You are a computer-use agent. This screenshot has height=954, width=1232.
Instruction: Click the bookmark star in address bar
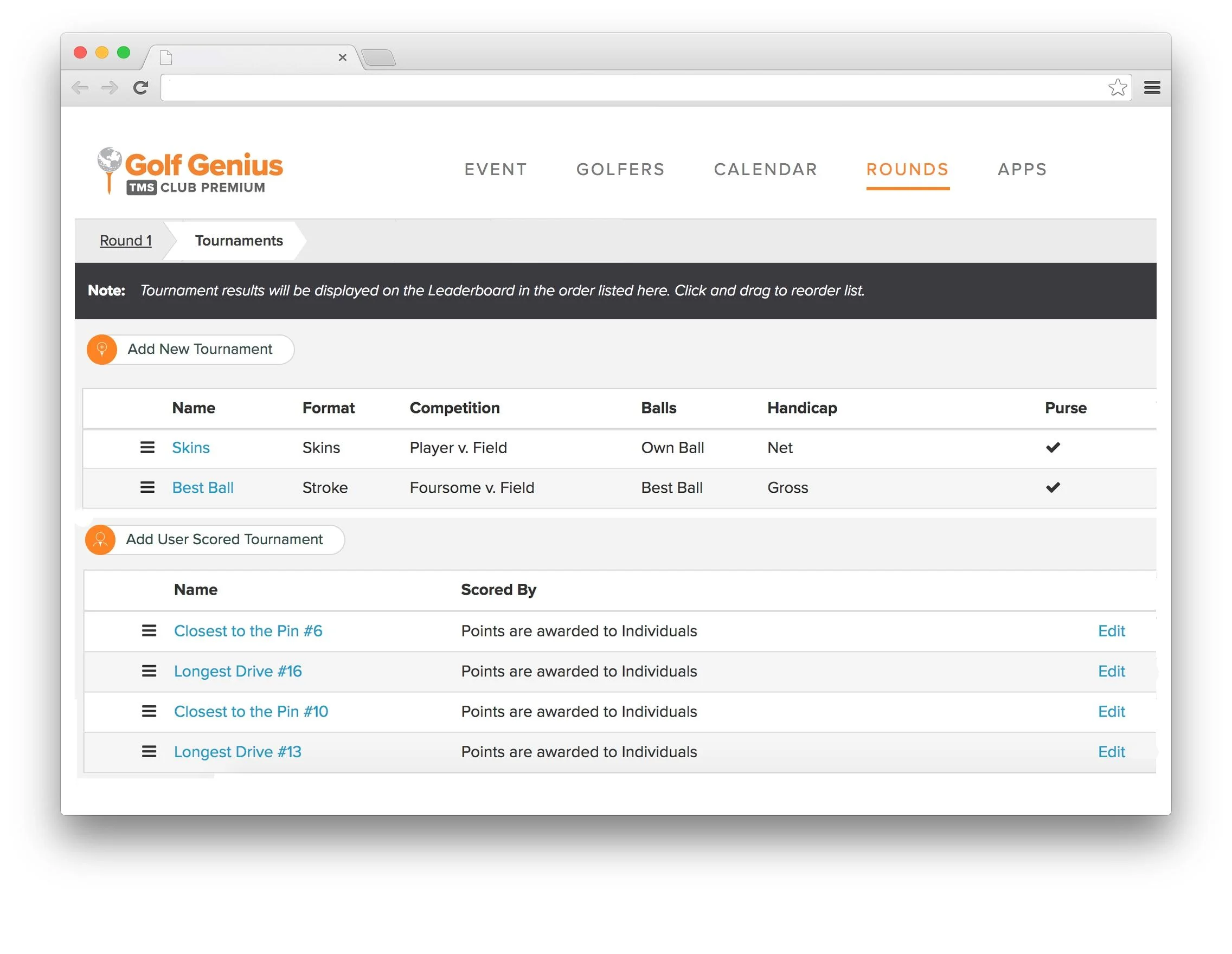(x=1117, y=87)
